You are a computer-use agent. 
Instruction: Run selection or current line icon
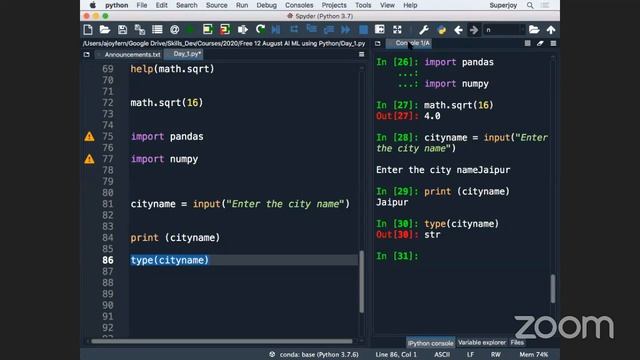242,30
